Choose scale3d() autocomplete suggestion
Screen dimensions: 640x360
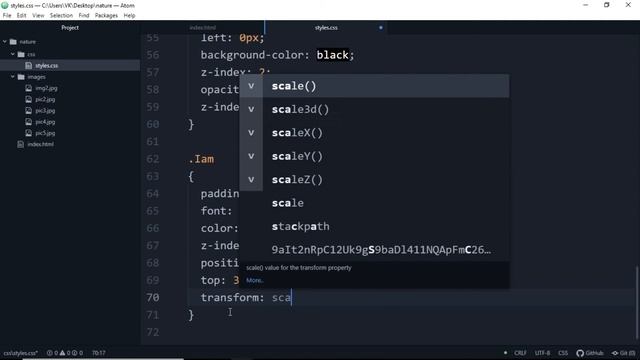[374, 109]
